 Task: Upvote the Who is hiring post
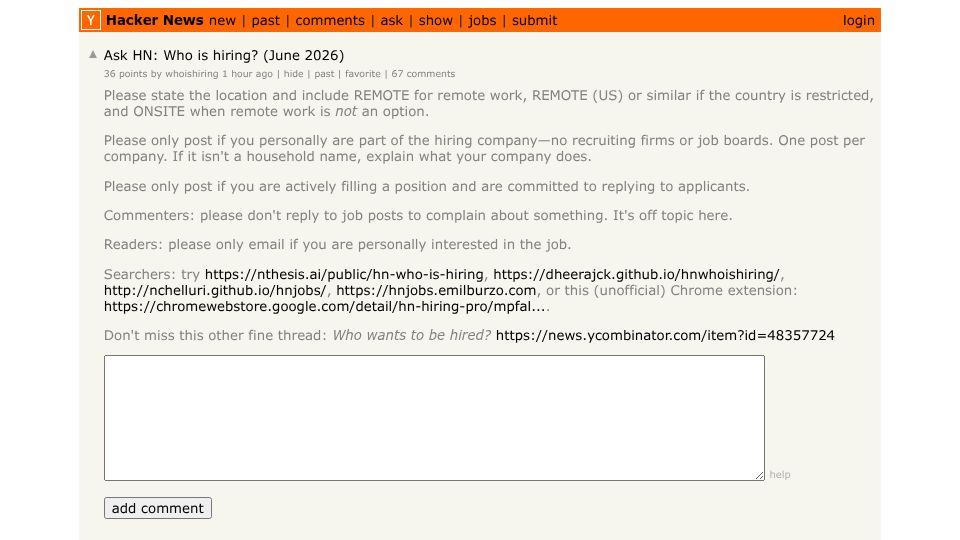tap(93, 54)
